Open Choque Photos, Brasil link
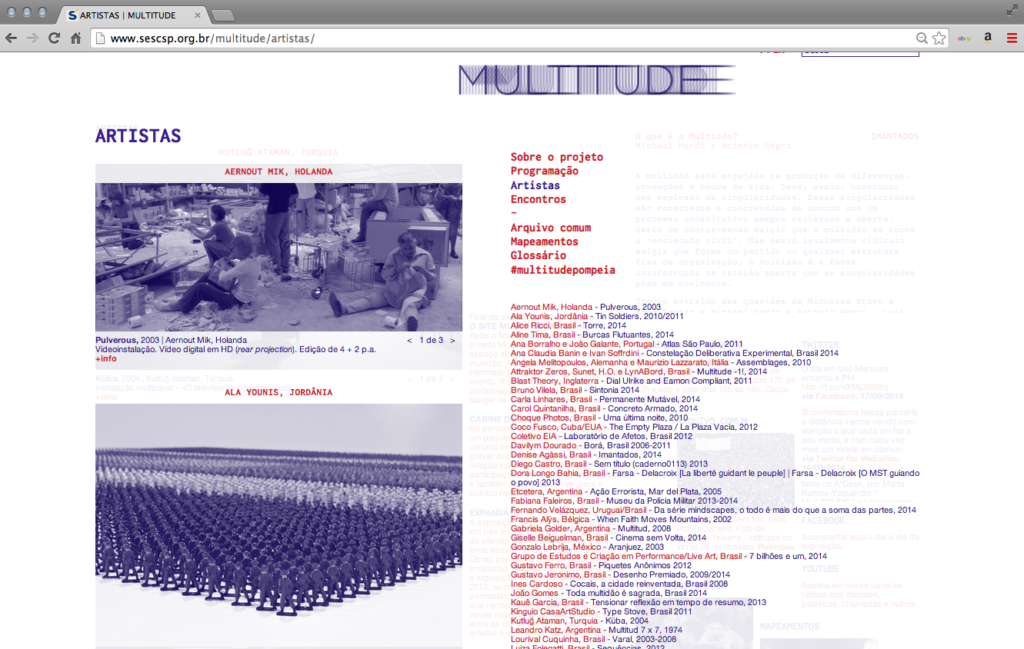Viewport: 1024px width, 649px height. click(553, 418)
